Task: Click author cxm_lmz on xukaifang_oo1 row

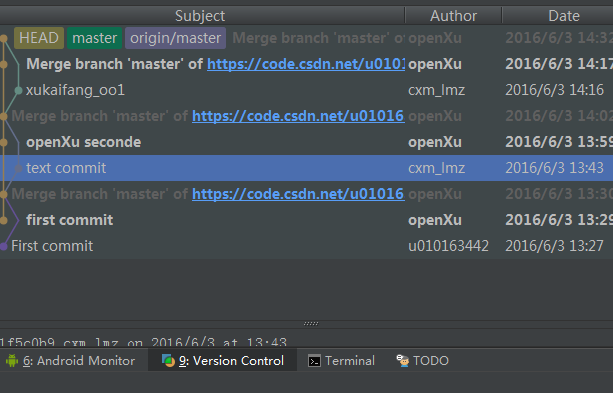Action: [436, 90]
